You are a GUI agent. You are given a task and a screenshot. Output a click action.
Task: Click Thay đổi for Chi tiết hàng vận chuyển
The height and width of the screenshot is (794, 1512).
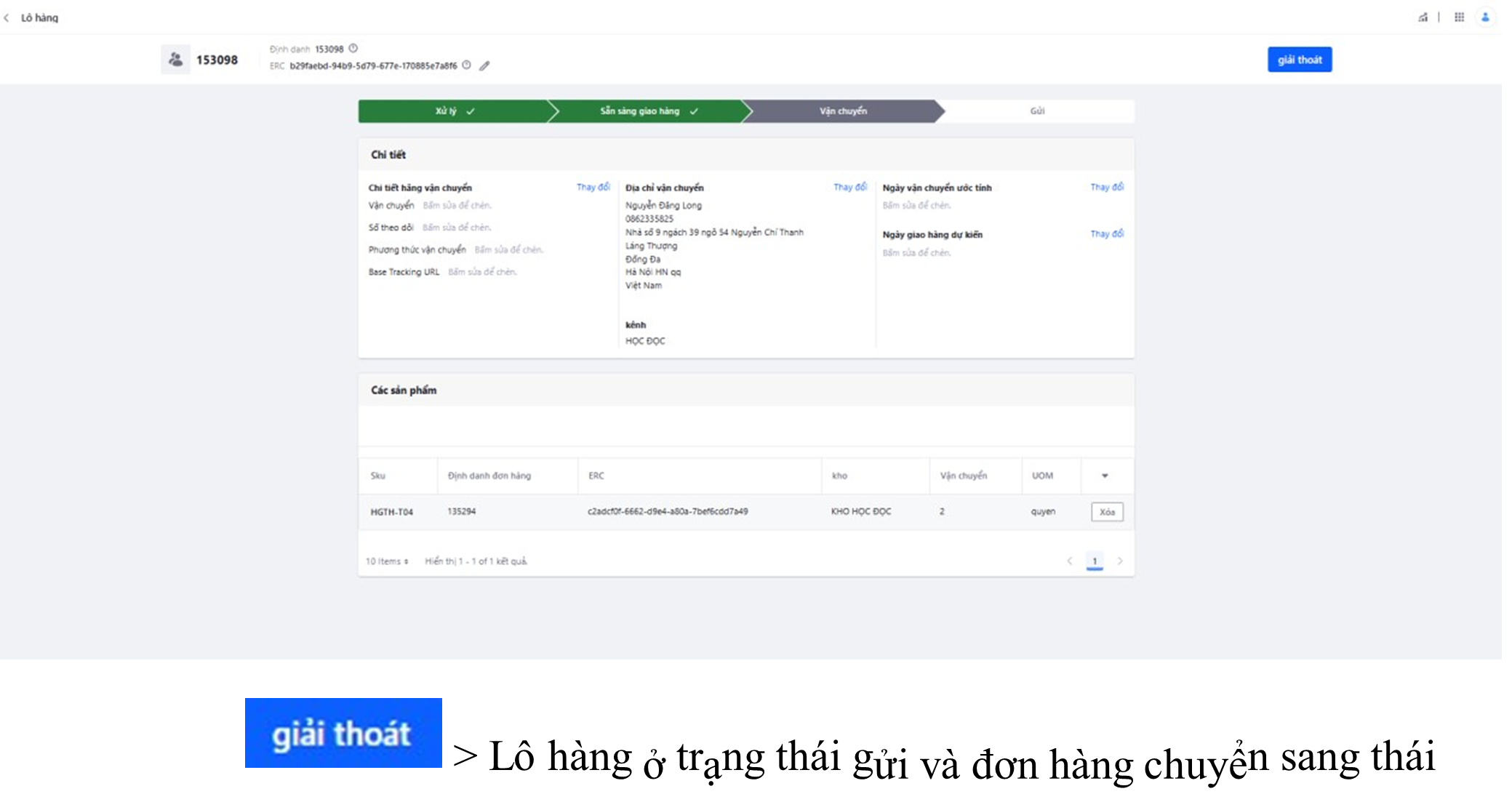point(593,187)
